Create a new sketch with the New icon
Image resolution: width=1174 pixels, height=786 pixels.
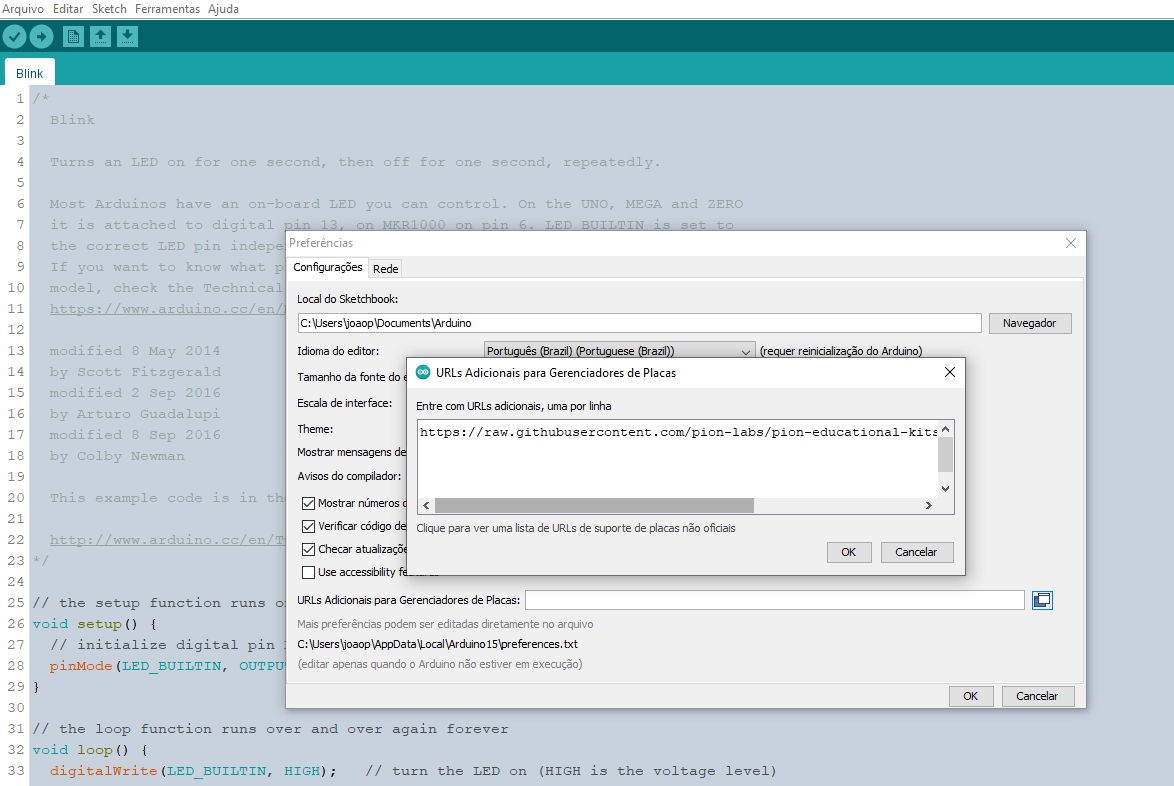tap(73, 36)
